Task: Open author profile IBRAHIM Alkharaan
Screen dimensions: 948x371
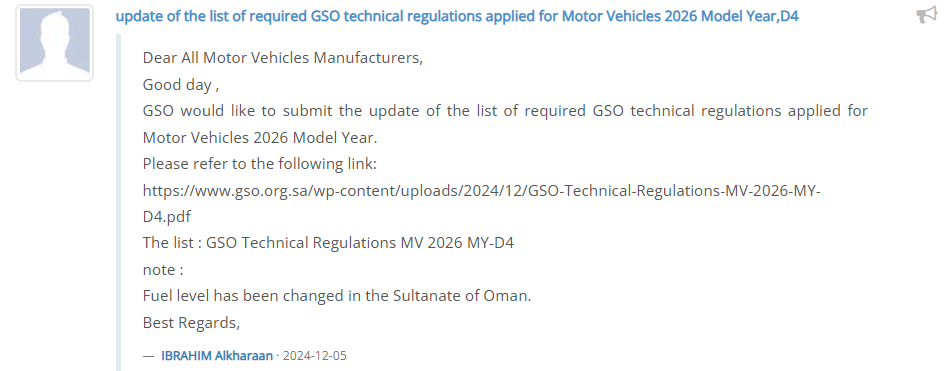Action: click(x=217, y=355)
